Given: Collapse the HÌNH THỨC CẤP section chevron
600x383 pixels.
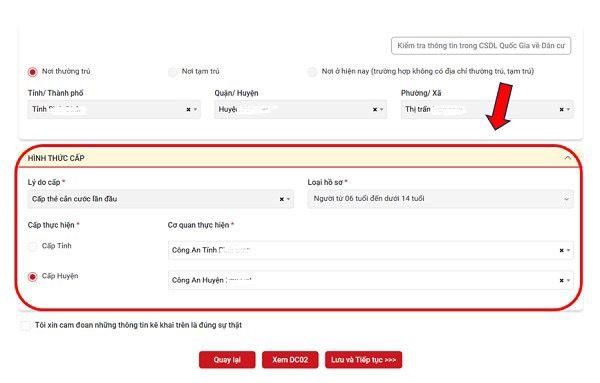Looking at the screenshot, I should point(568,158).
